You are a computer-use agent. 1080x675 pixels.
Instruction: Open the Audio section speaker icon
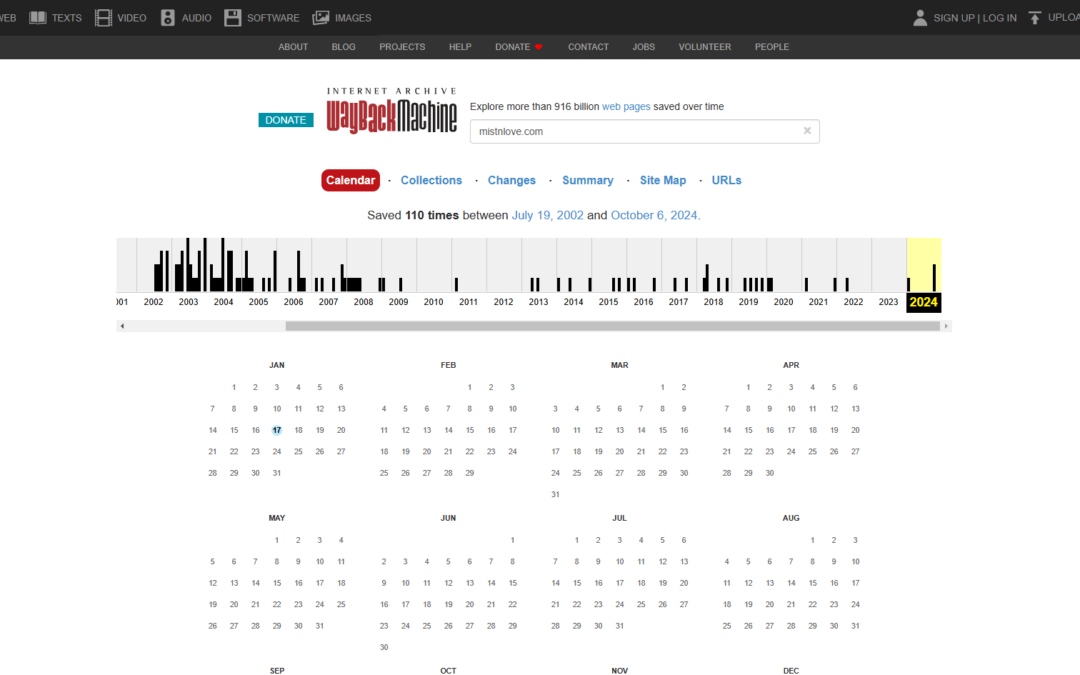pyautogui.click(x=167, y=18)
